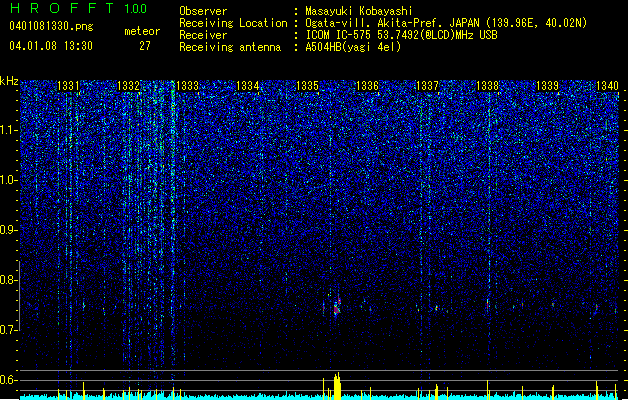The width and height of the screenshot is (629, 400).
Task: Click the tall yellow power peak after 1335
Action: coord(337,386)
